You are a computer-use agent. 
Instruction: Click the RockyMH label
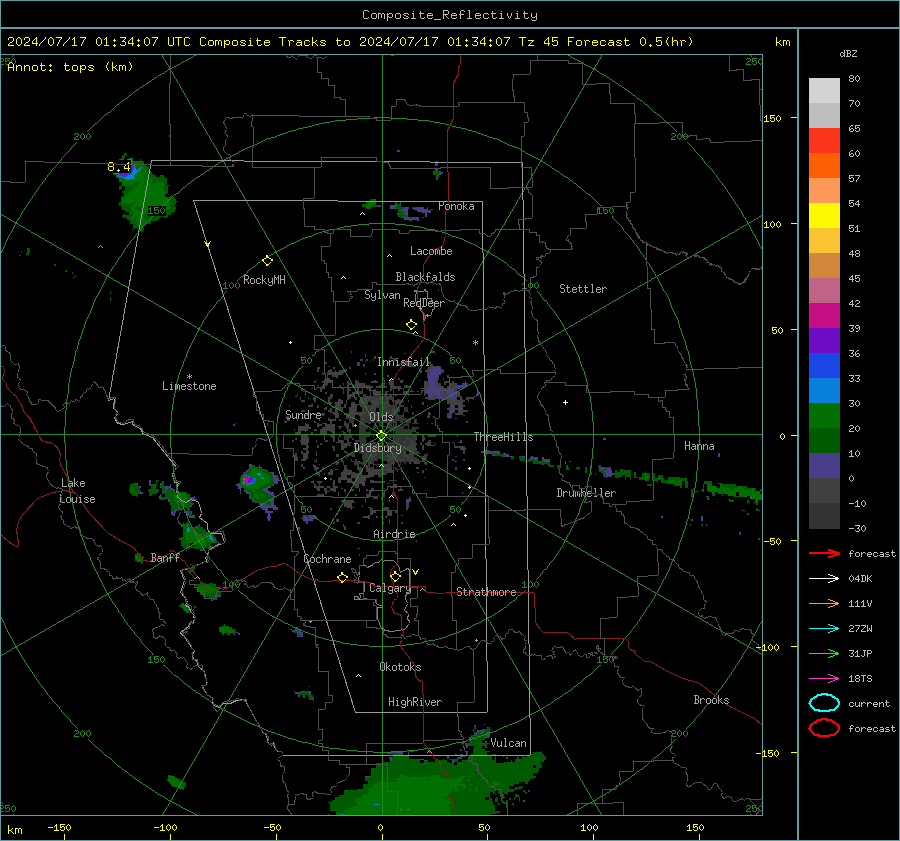click(x=264, y=280)
